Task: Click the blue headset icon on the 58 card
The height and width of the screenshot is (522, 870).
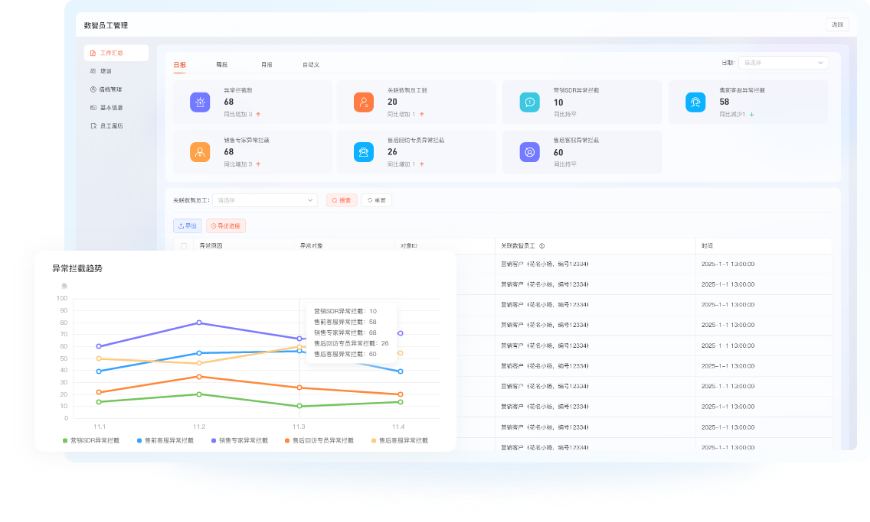Action: pyautogui.click(x=695, y=102)
